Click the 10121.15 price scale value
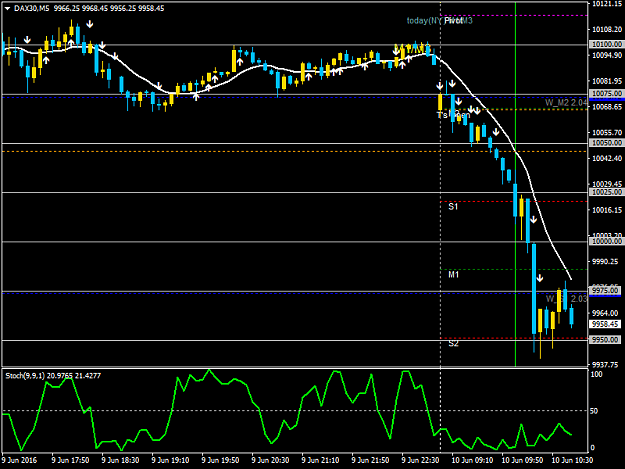Viewport: 625px width, 469px height. [607, 4]
